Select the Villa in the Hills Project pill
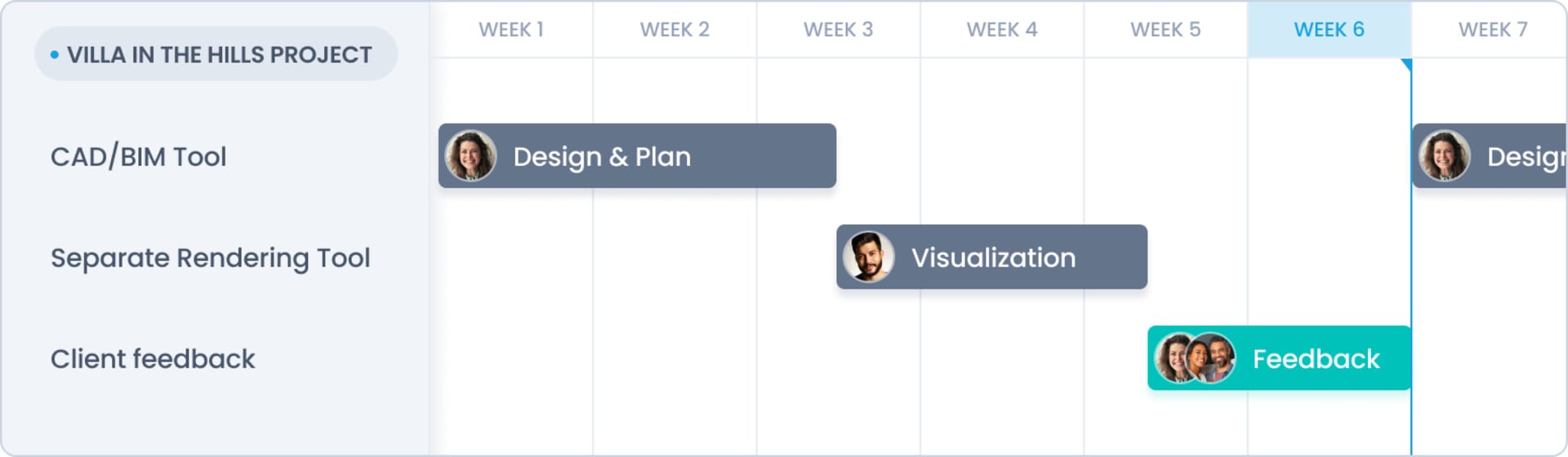Viewport: 1568px width, 457px height. 216,55
